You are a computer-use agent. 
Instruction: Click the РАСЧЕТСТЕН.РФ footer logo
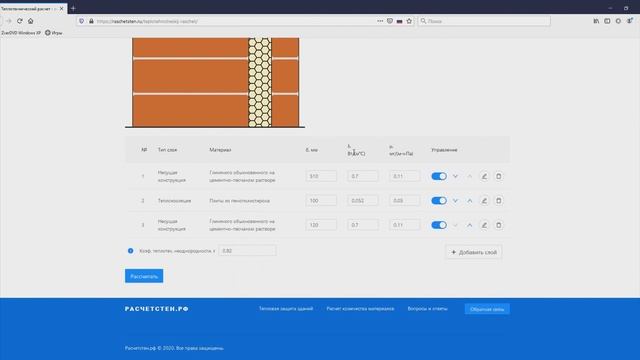point(157,309)
